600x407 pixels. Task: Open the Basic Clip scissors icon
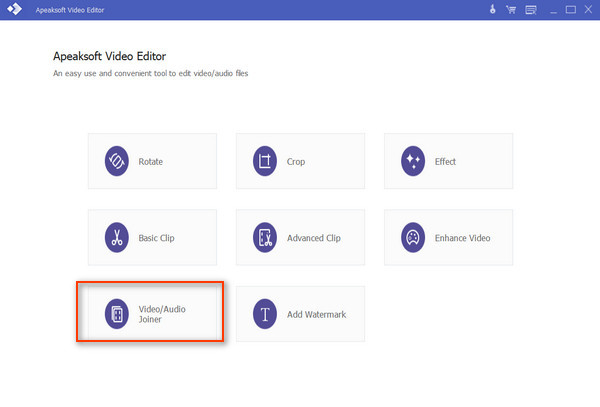[116, 238]
